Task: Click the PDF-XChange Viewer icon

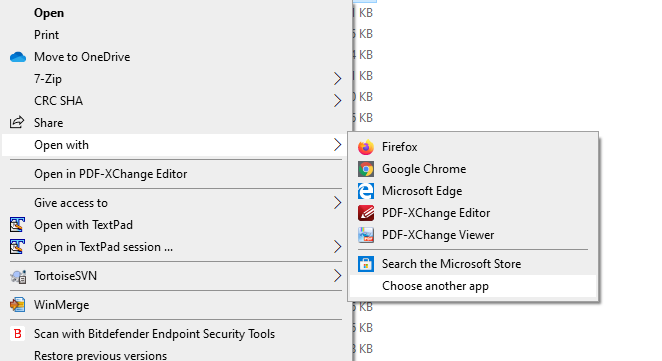Action: coord(366,235)
